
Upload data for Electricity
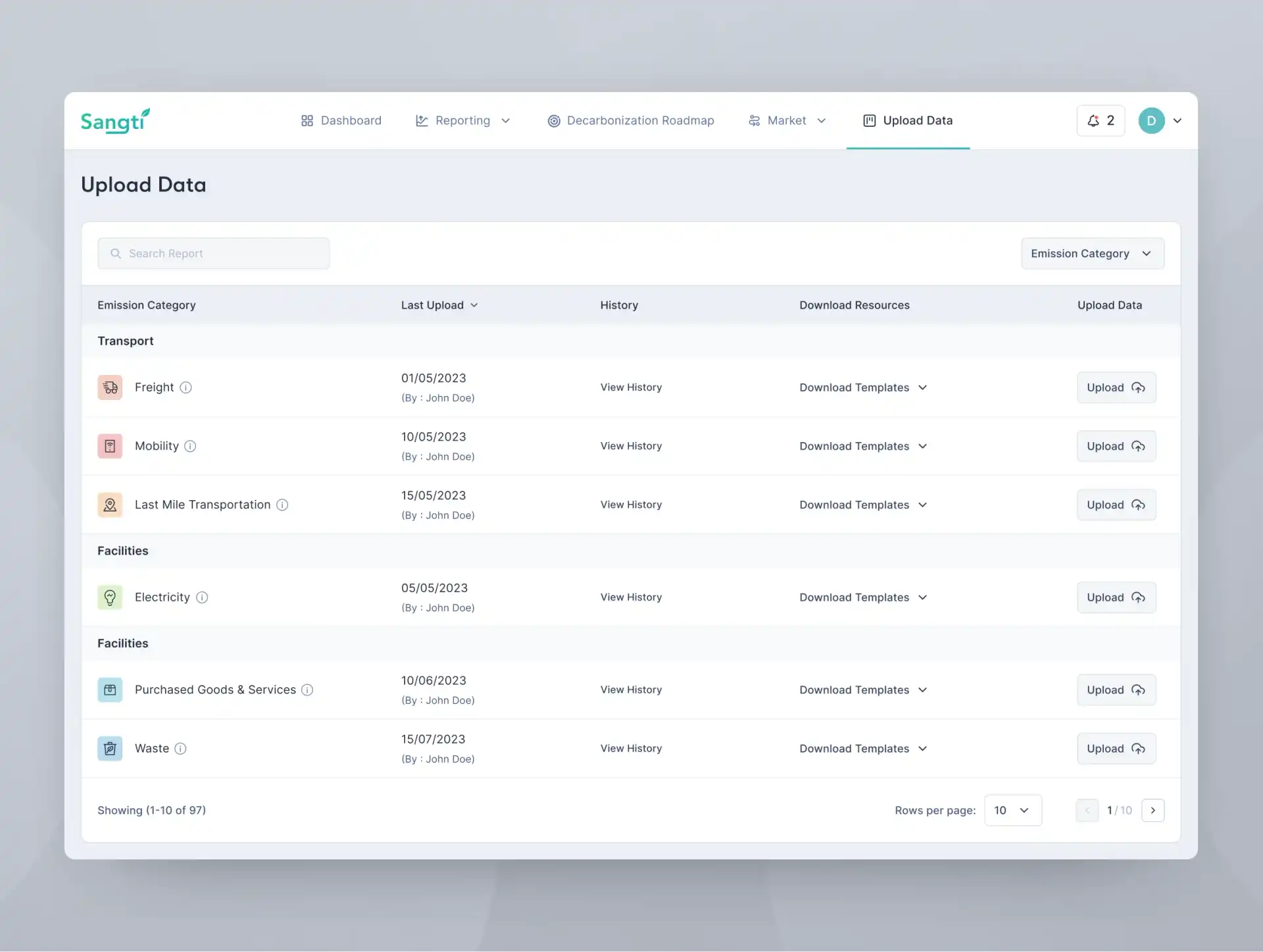[x=1116, y=597]
